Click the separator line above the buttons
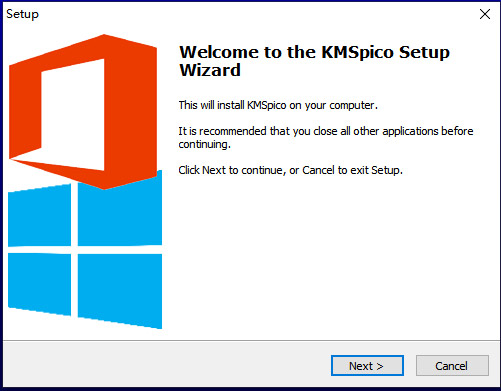The image size is (501, 391). click(x=250, y=340)
